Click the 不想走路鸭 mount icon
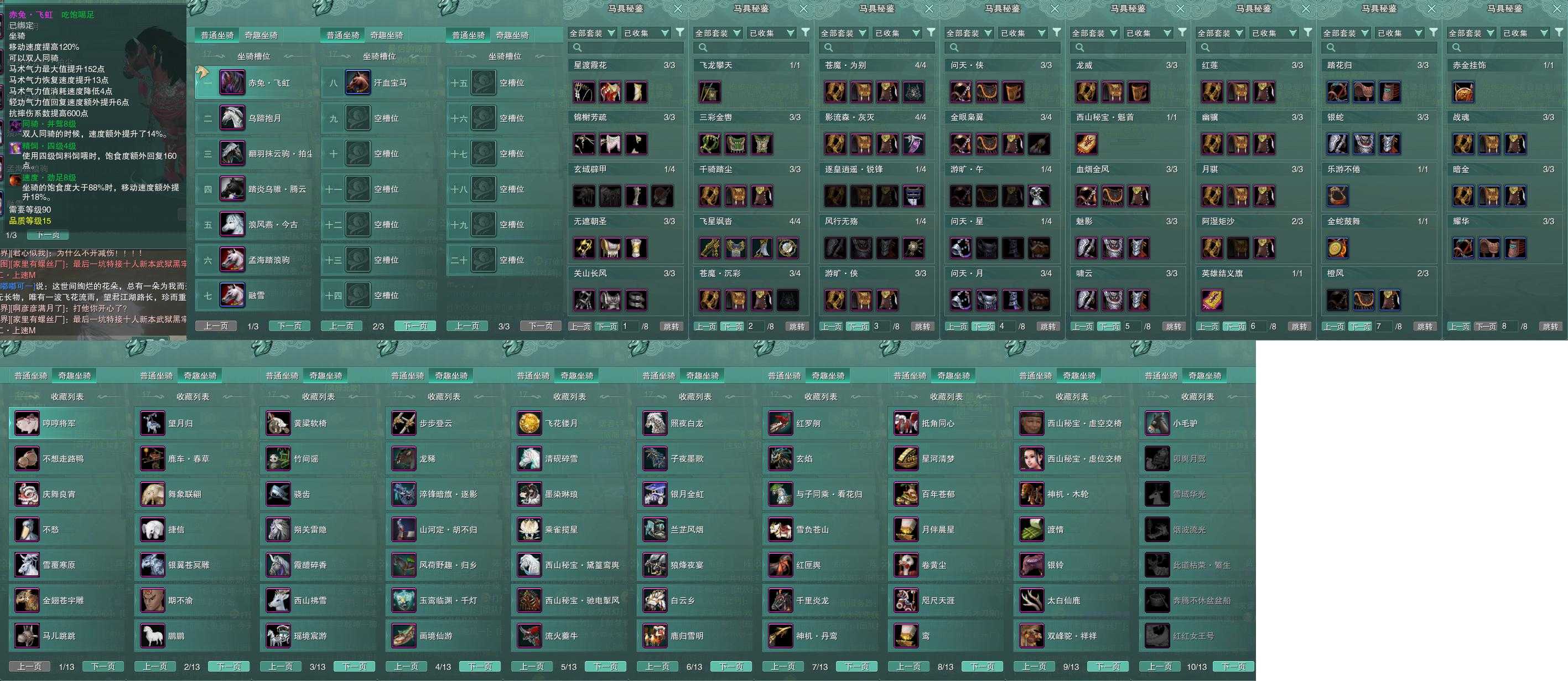This screenshot has width=1568, height=681. tap(27, 458)
